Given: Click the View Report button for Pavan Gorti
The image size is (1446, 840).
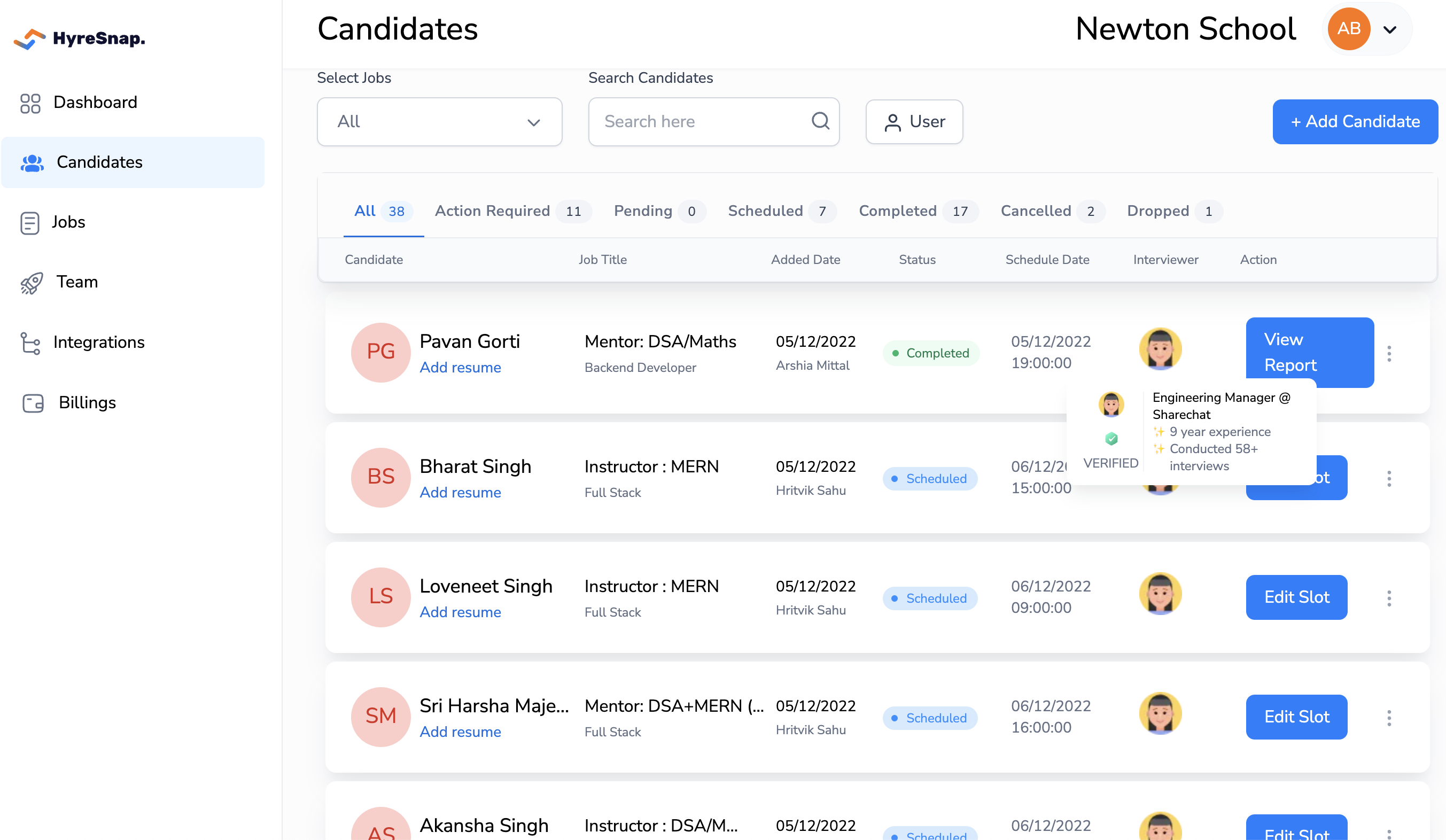Looking at the screenshot, I should click(1309, 352).
